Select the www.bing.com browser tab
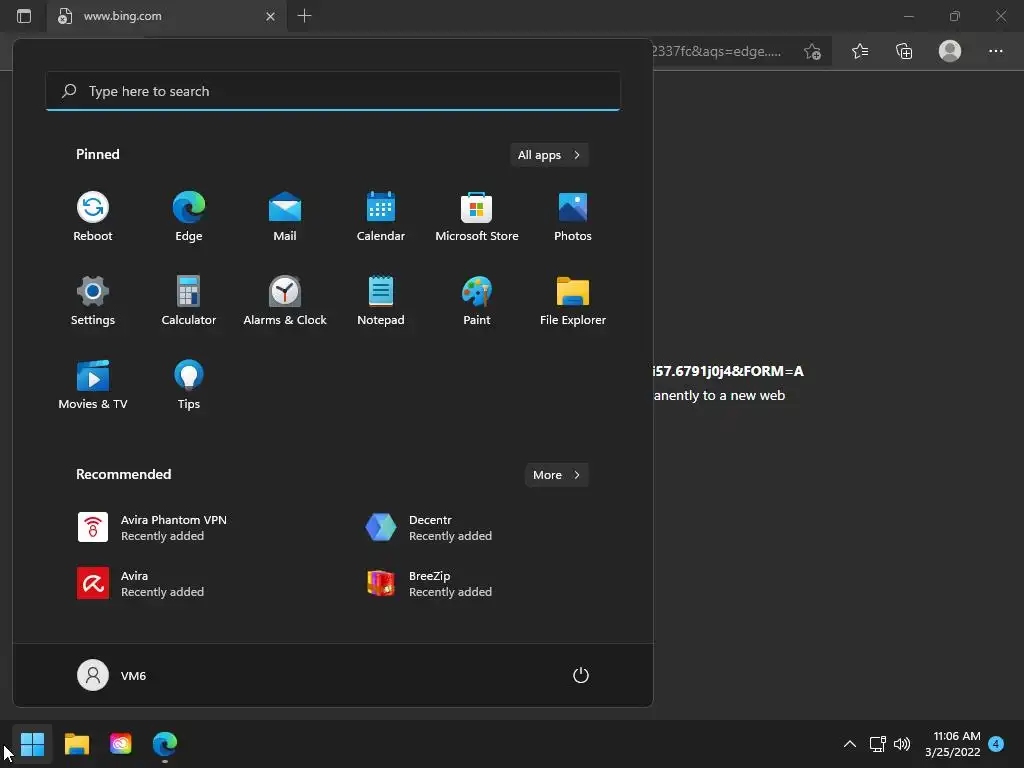 (x=167, y=16)
